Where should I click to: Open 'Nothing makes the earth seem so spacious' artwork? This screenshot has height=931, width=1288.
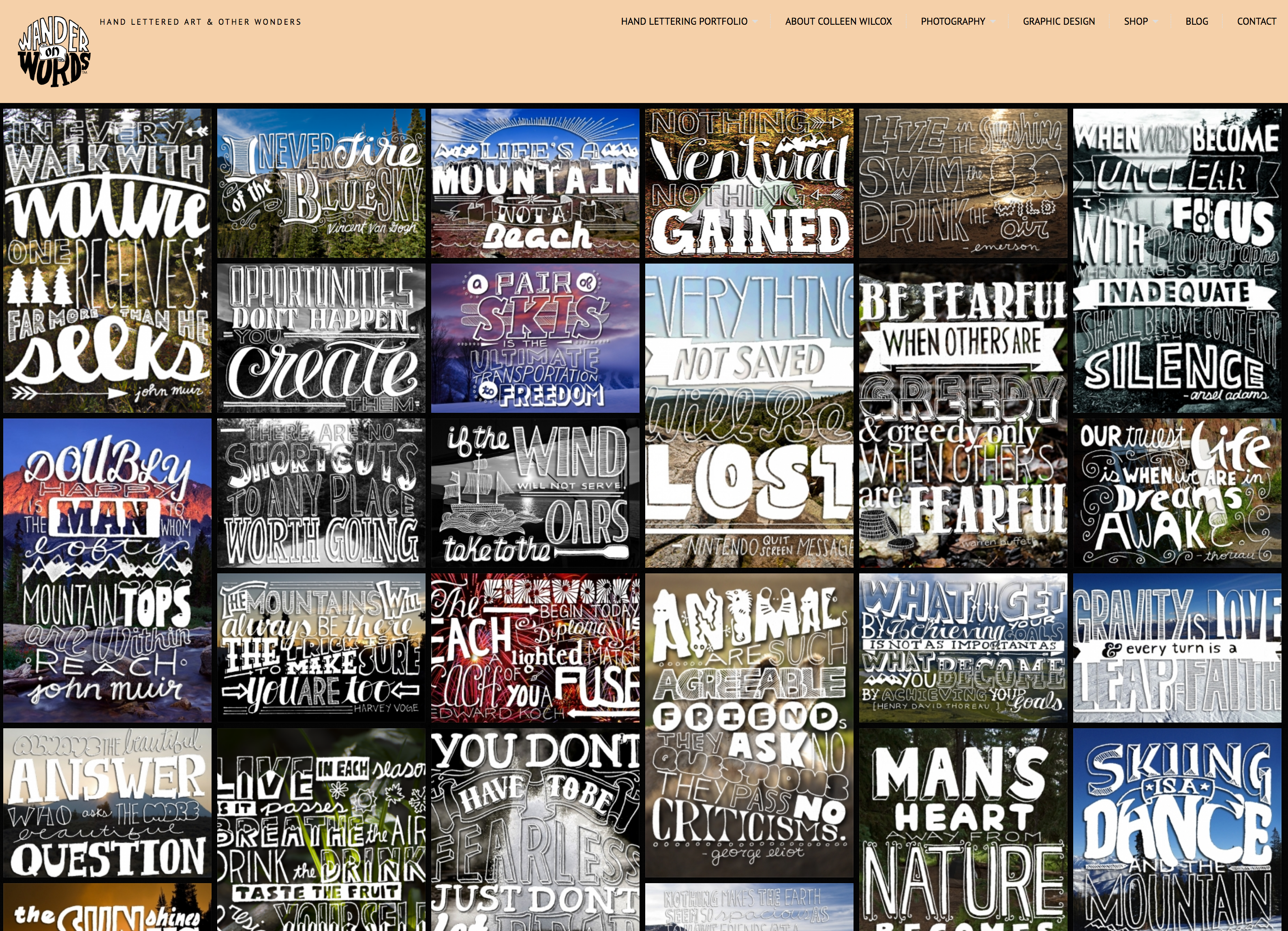[x=749, y=907]
